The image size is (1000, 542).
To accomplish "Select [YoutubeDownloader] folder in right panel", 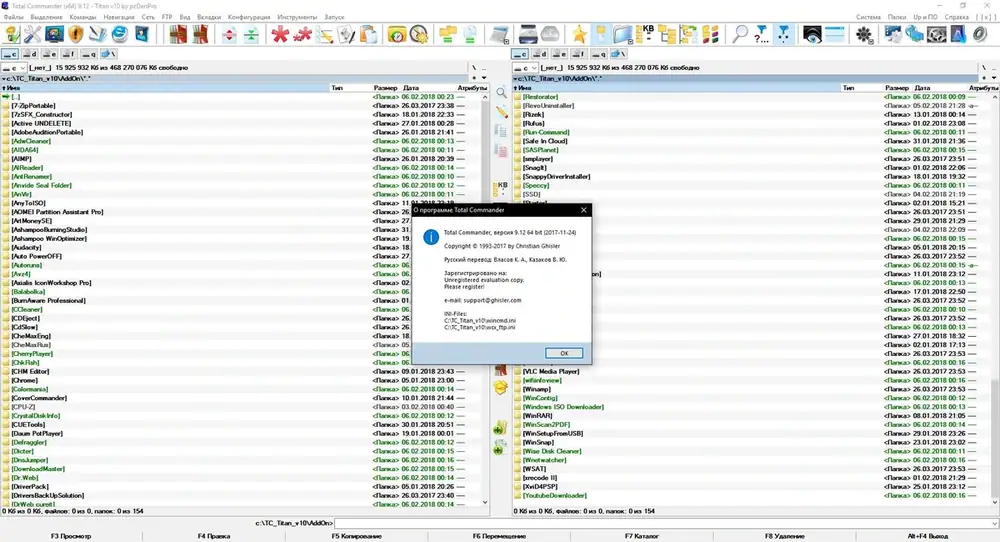I will point(554,495).
